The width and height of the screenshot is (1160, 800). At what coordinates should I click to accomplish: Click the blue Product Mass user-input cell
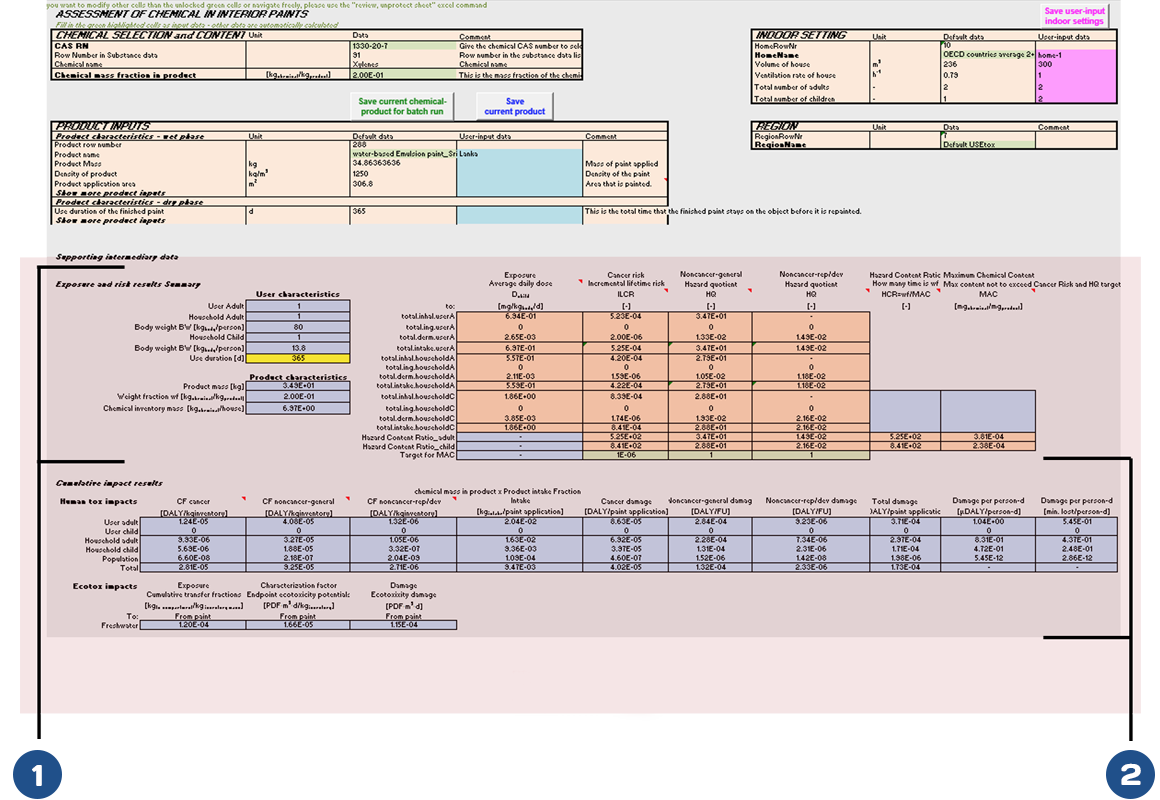point(518,163)
